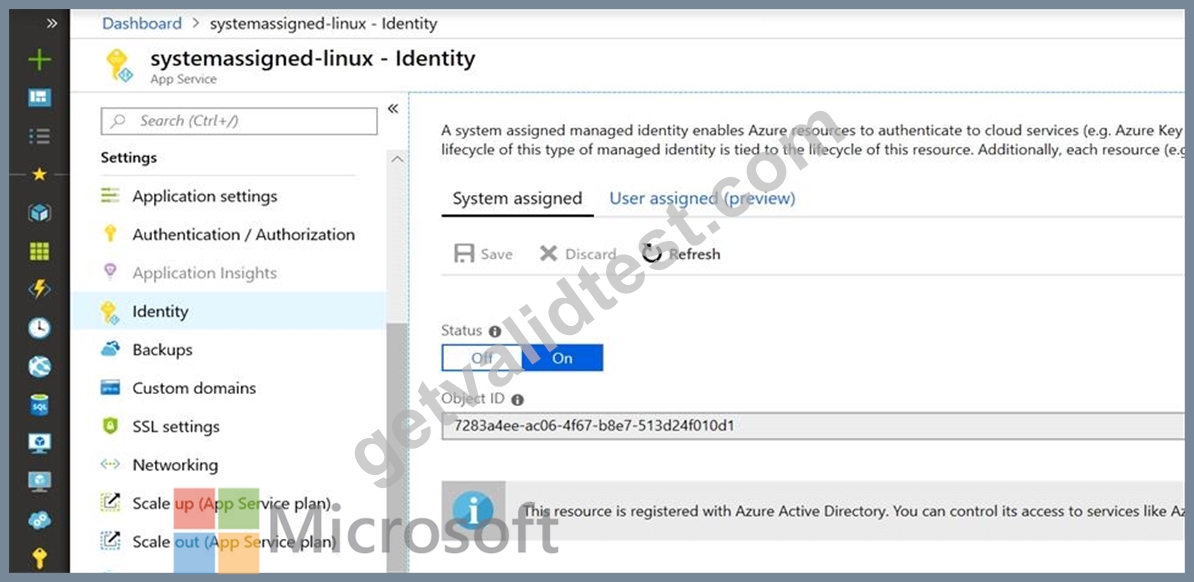Open the SQL databases icon
Viewport: 1194px width, 582px height.
39,405
